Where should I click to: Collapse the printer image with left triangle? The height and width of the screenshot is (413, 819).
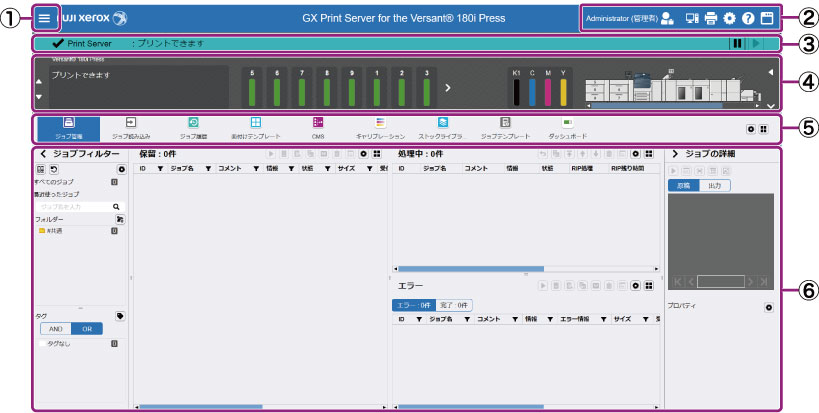point(770,73)
